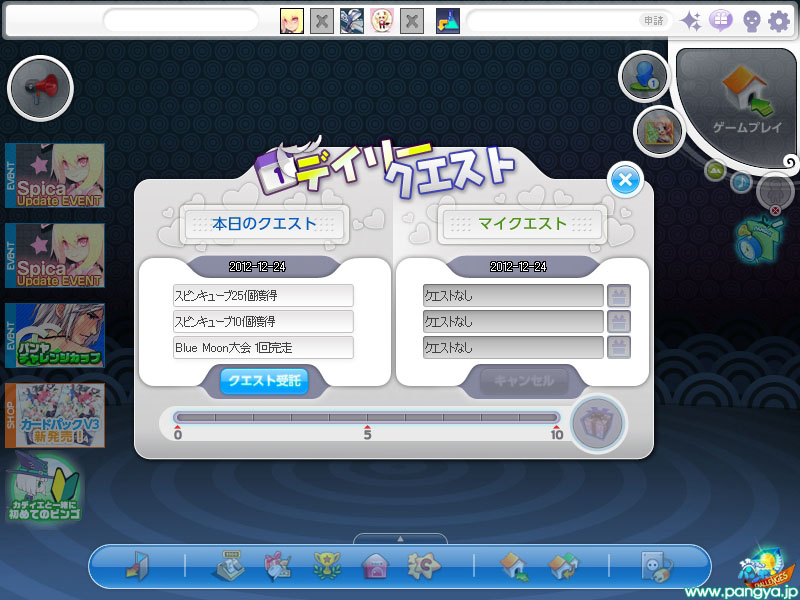
Task: Select the third クエストなし slot
Action: (513, 347)
